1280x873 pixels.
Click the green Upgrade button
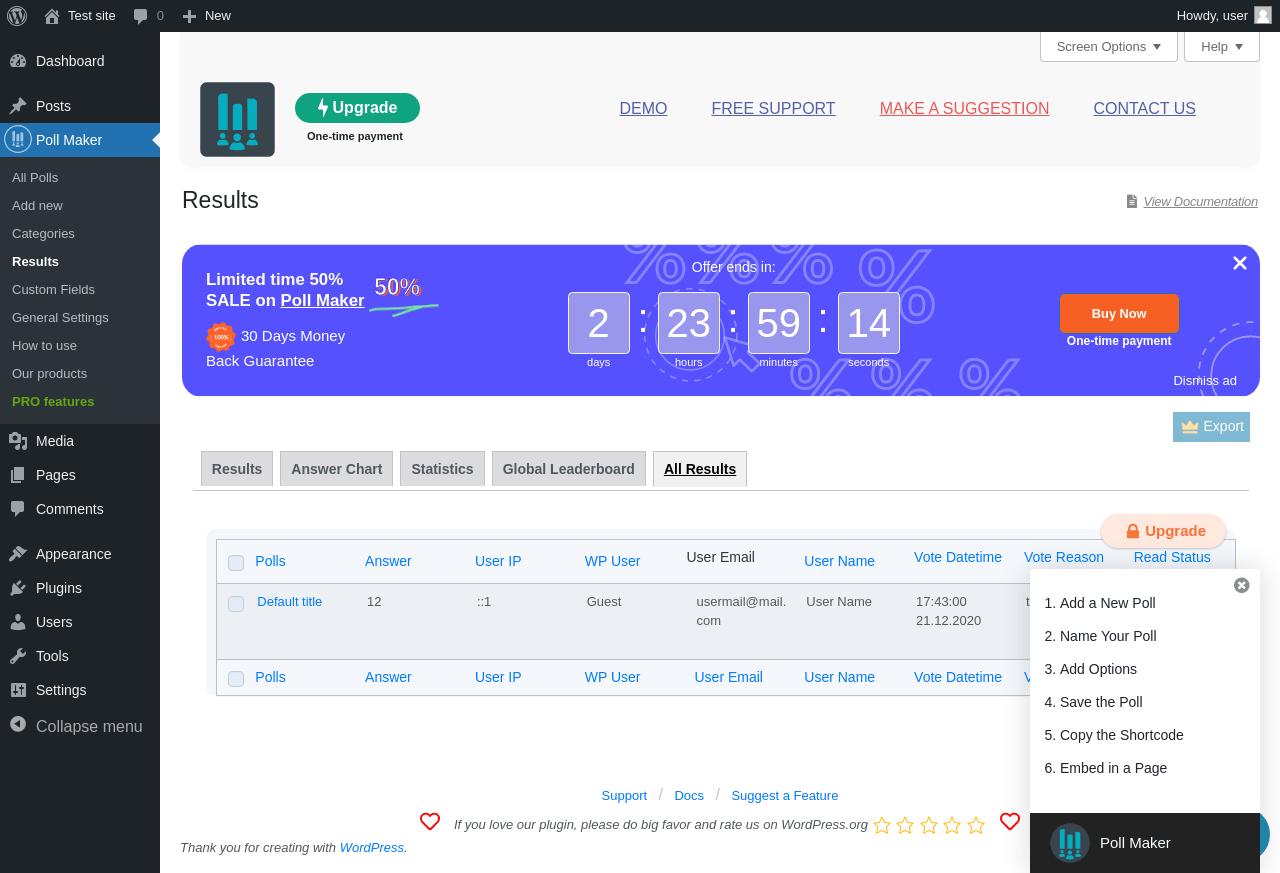coord(357,108)
